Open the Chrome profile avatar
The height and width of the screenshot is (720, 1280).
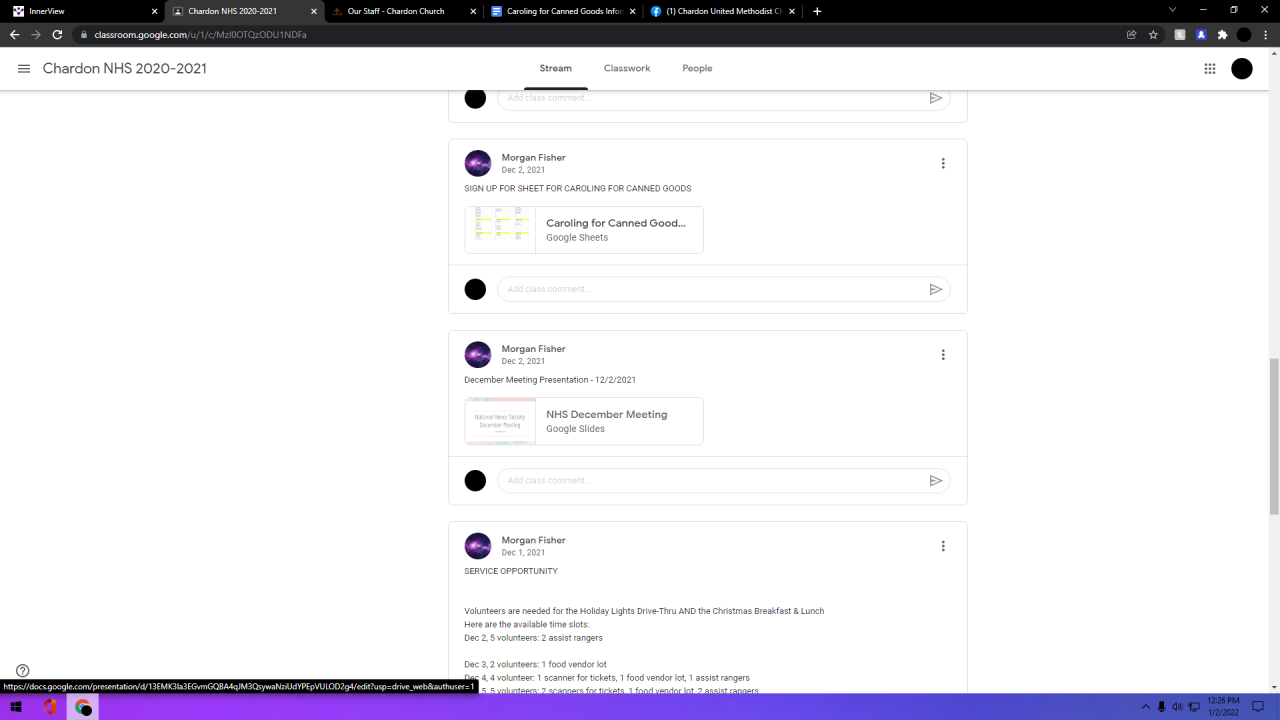(x=1244, y=34)
